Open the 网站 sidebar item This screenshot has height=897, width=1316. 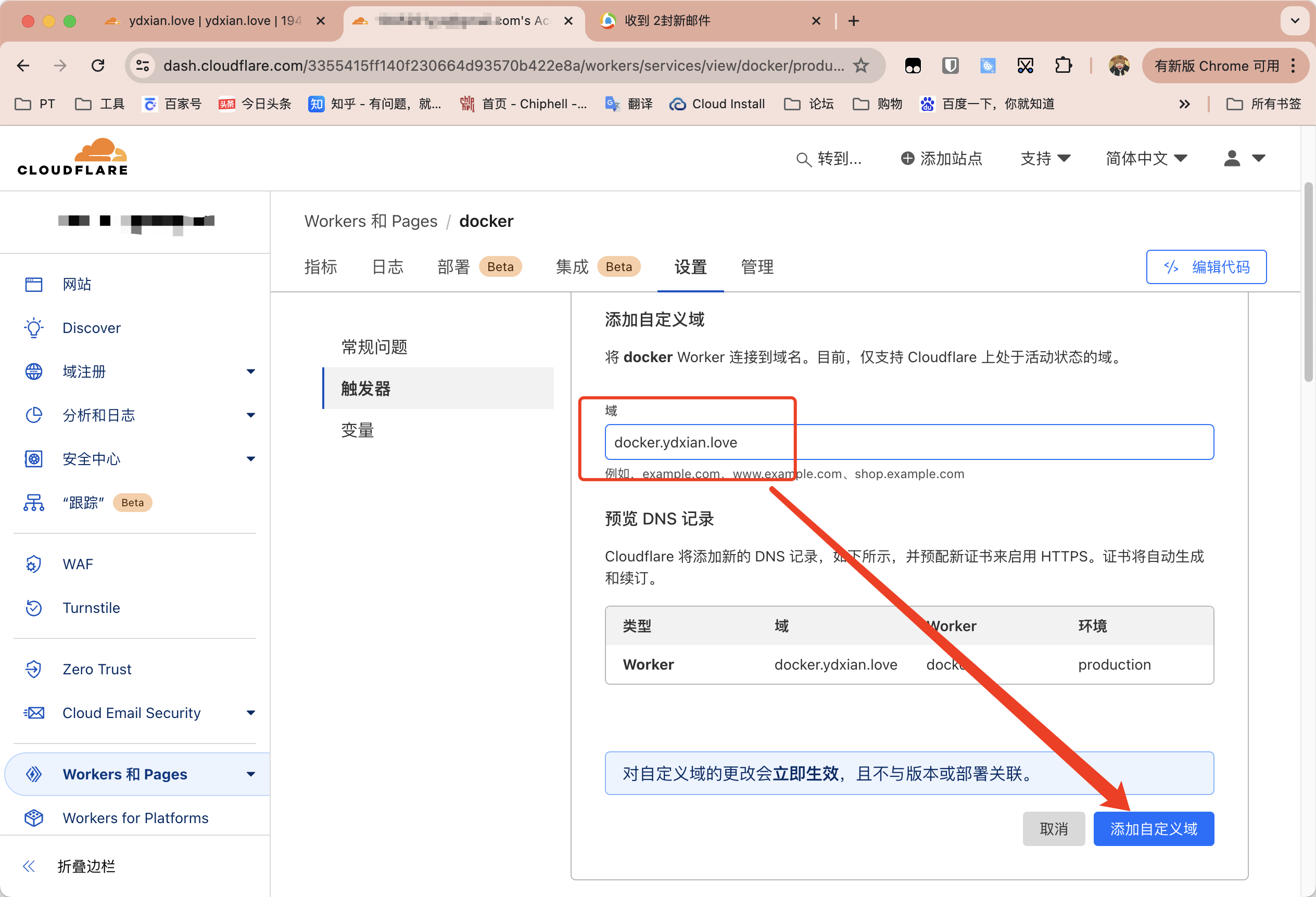pyautogui.click(x=77, y=284)
